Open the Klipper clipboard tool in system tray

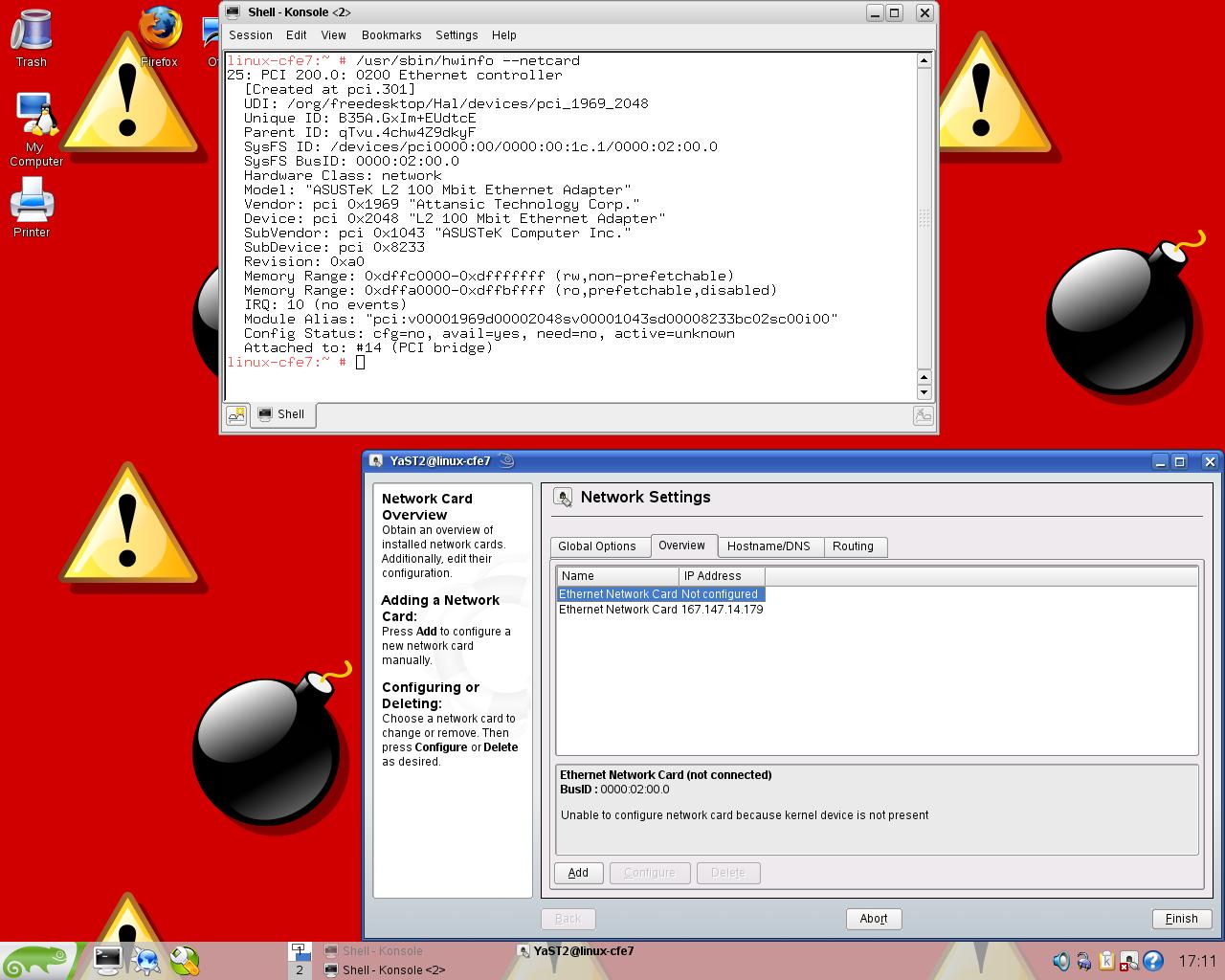pyautogui.click(x=1106, y=961)
